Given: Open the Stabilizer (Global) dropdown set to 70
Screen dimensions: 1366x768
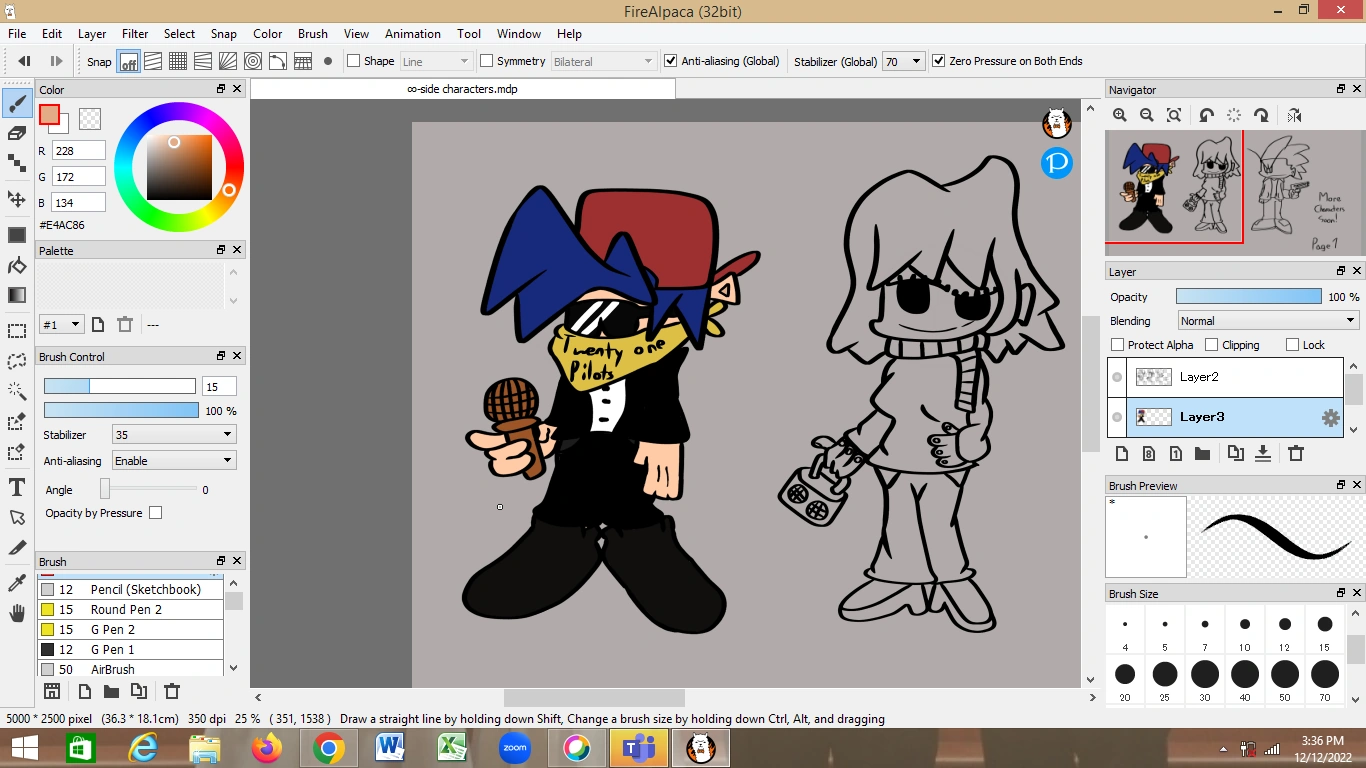Looking at the screenshot, I should click(x=903, y=61).
